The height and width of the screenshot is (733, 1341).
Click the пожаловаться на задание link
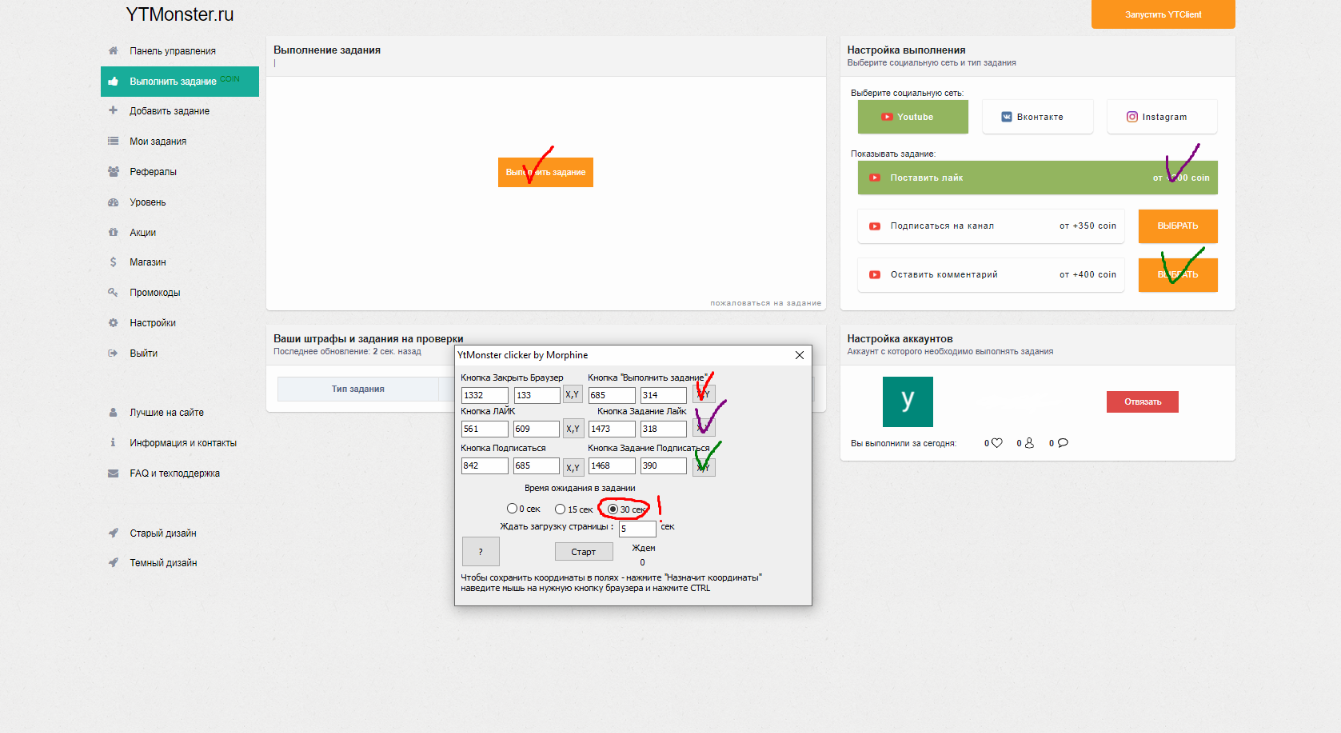click(766, 303)
